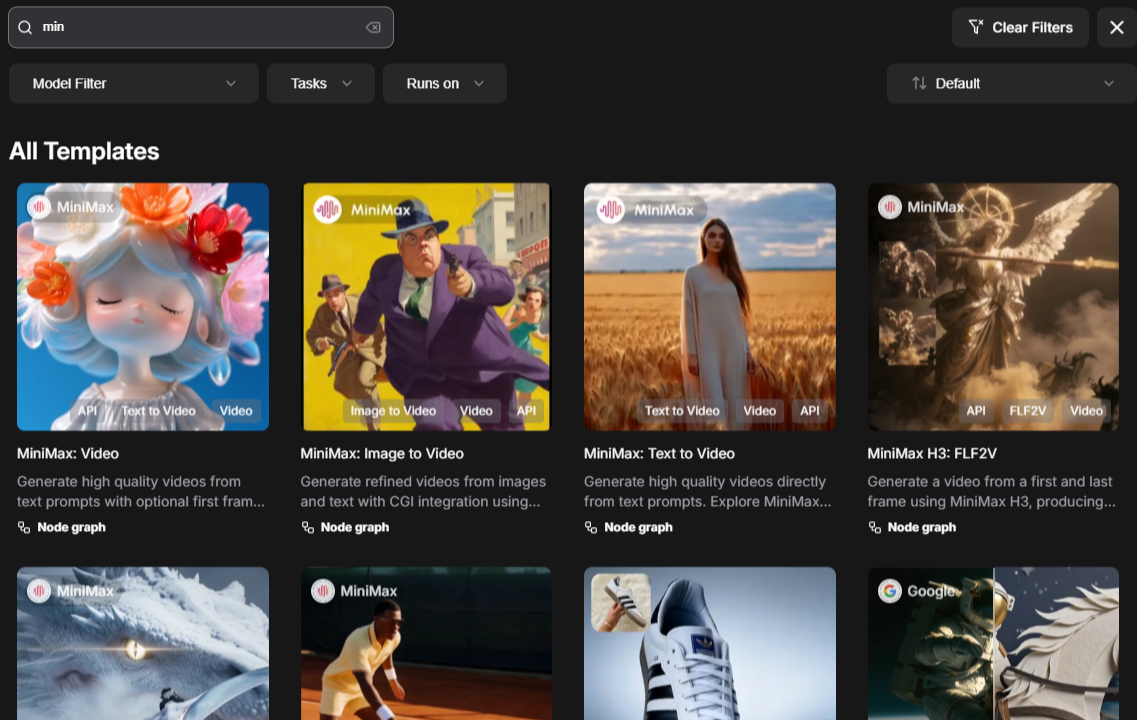1137x720 pixels.
Task: Click MiniMax logo on the wheat field card
Action: (x=611, y=210)
